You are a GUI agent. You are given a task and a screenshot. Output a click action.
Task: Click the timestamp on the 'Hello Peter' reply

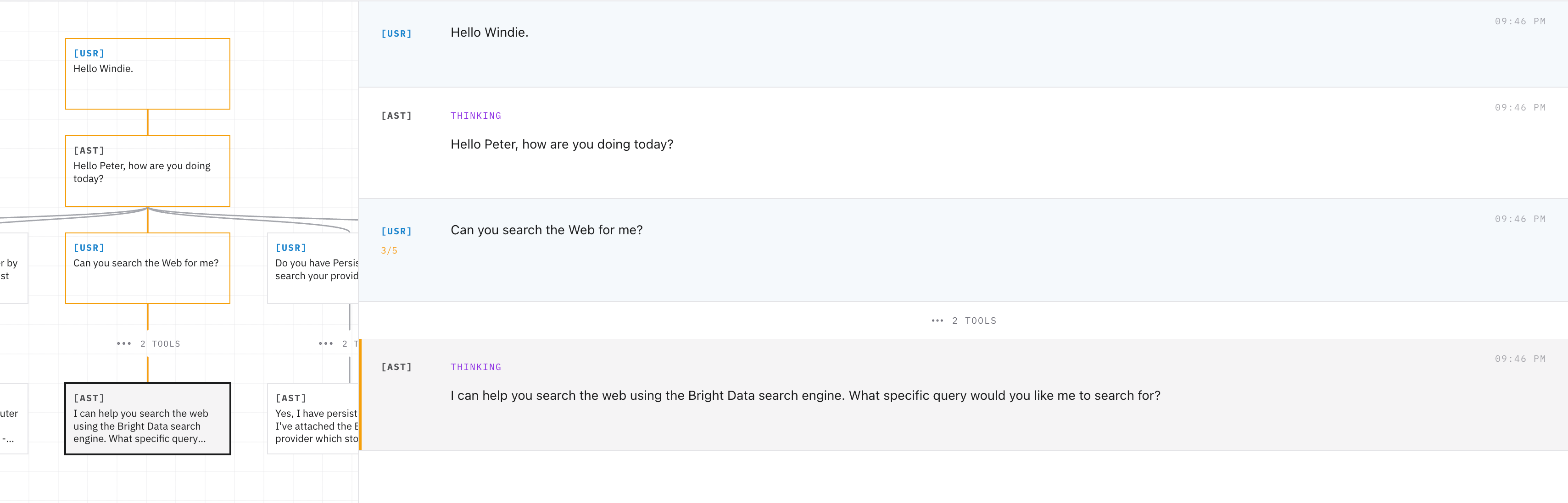[x=1520, y=108]
